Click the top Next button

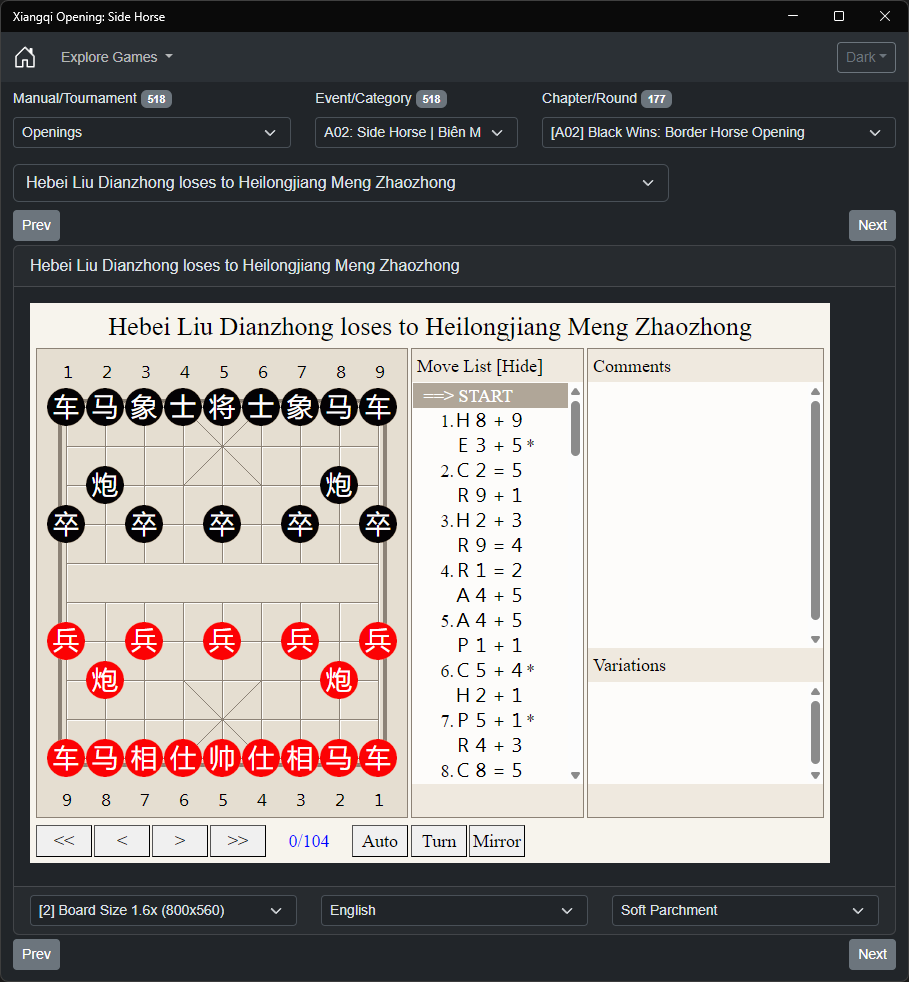pyautogui.click(x=872, y=225)
